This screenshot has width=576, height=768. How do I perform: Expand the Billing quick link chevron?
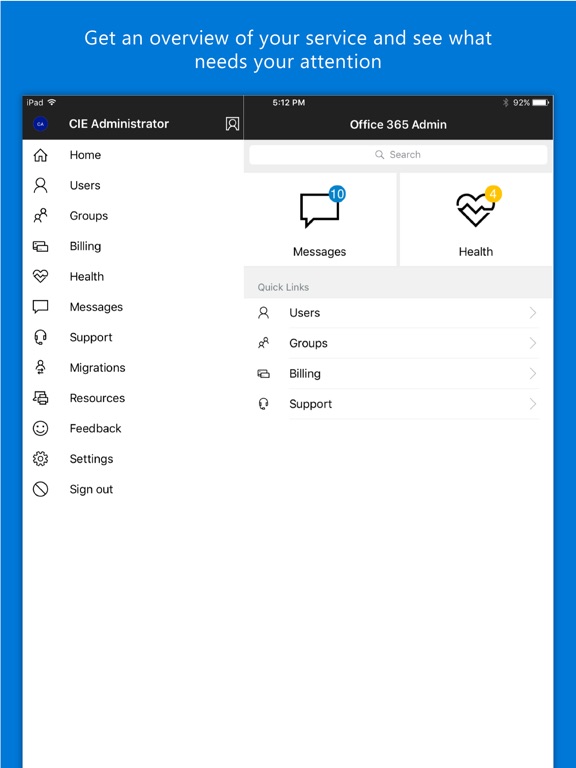[x=533, y=373]
